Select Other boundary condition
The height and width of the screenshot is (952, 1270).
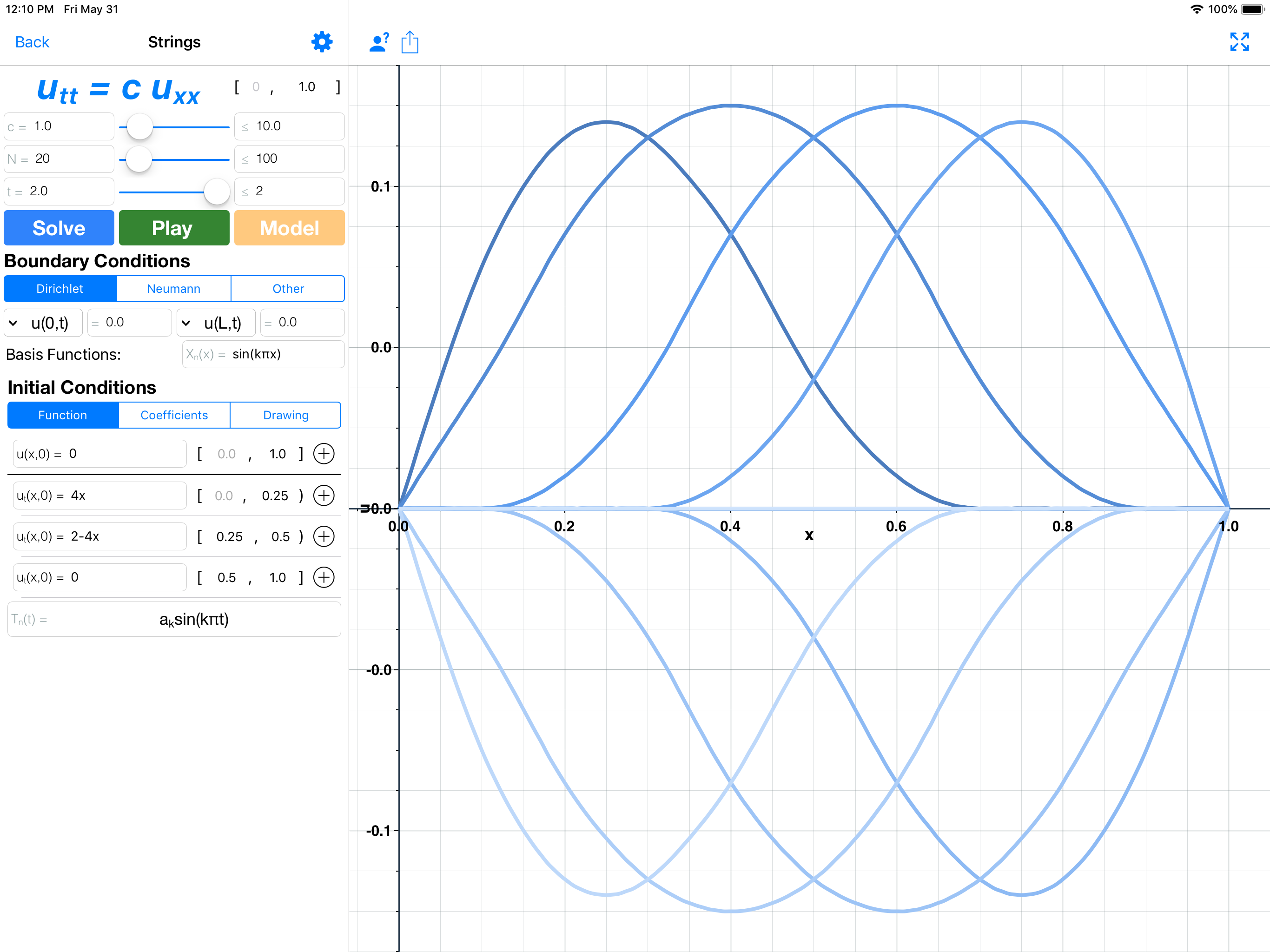(x=288, y=289)
